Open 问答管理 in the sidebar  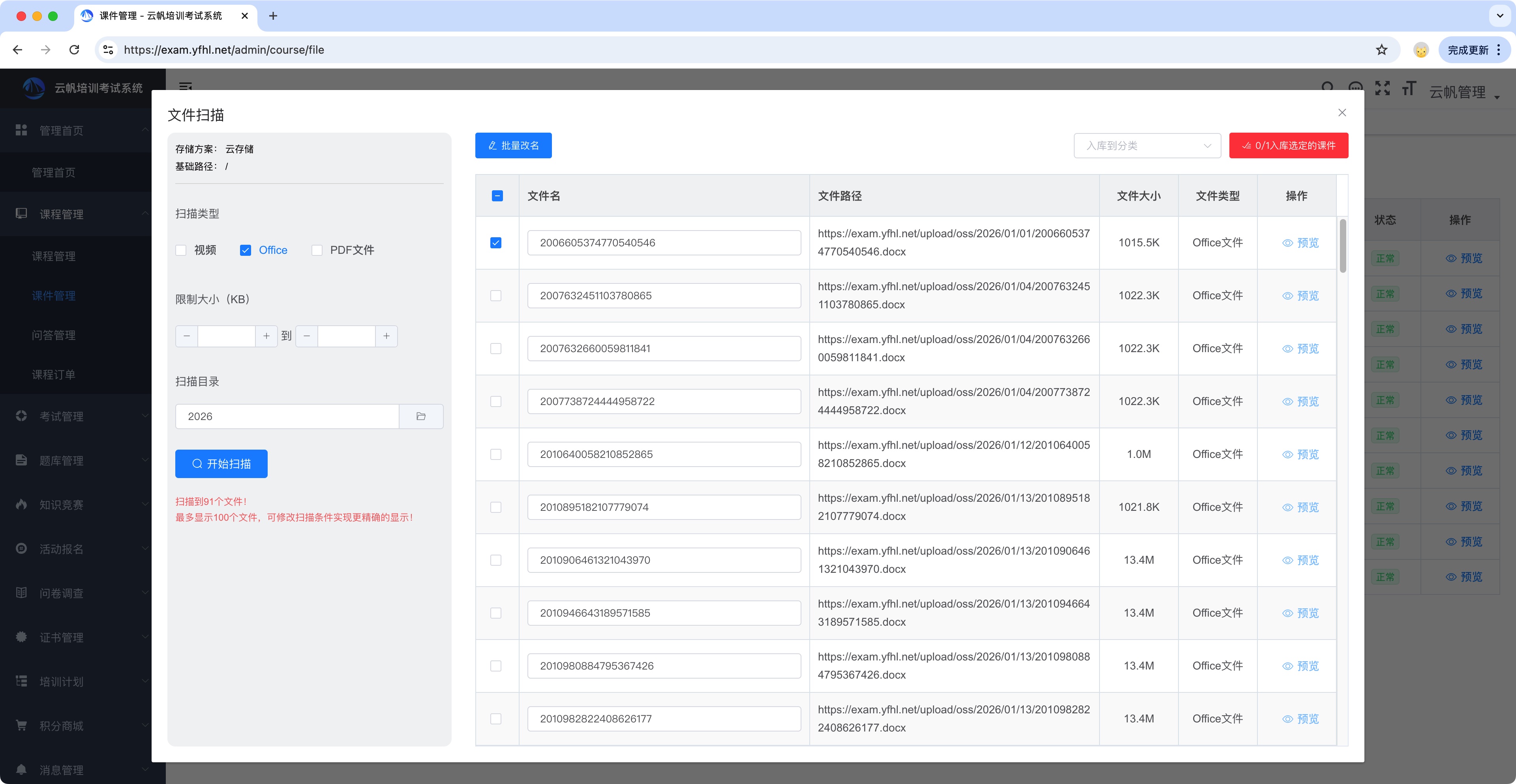tap(54, 335)
